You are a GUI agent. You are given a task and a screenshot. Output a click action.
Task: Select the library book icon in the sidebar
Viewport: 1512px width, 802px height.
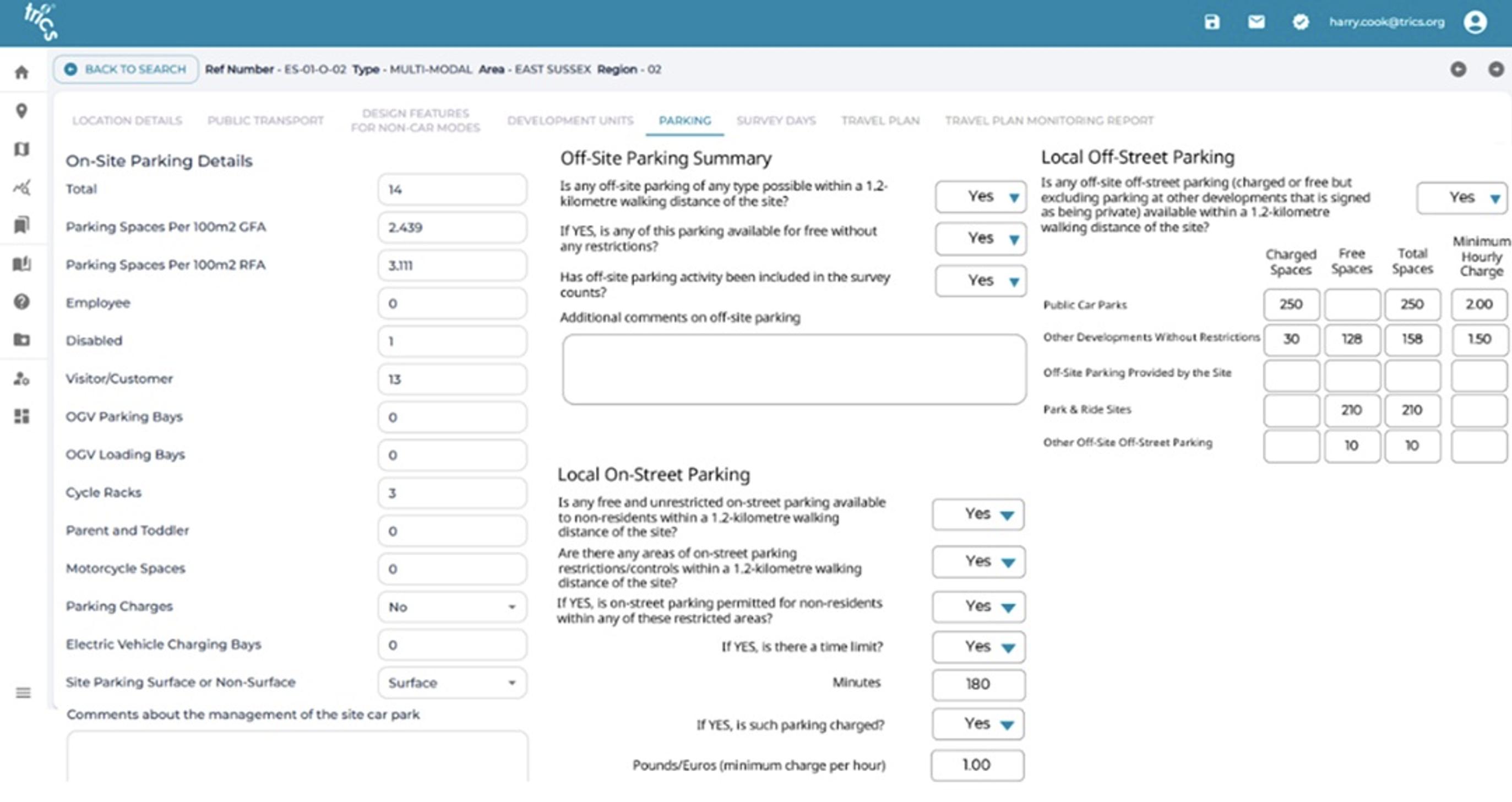[21, 265]
